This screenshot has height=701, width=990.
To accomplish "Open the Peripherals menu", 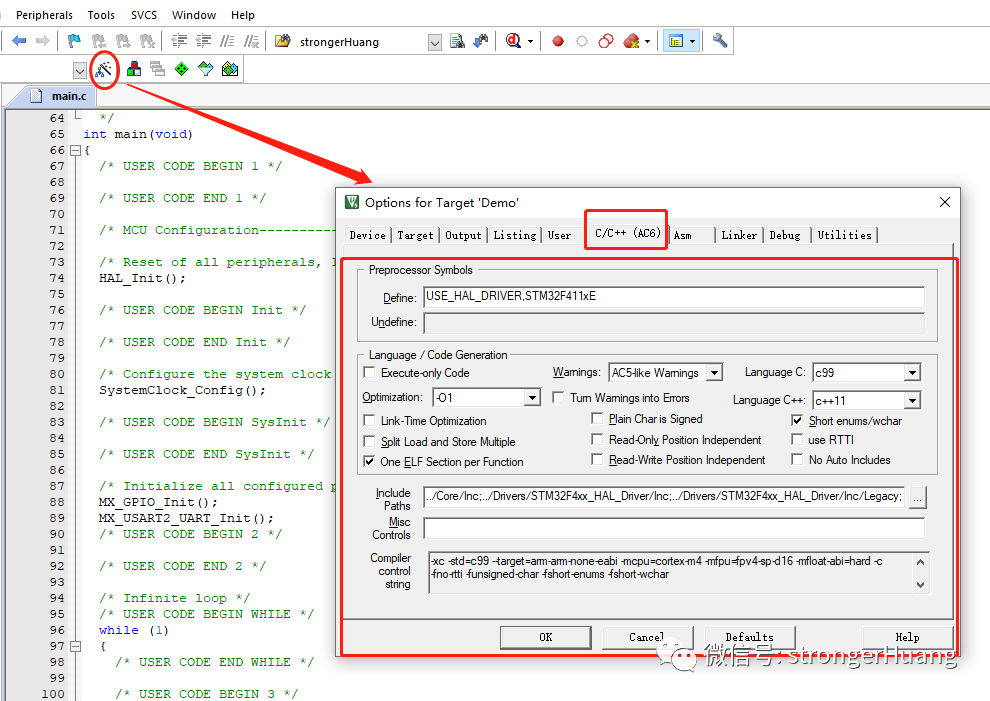I will click(x=44, y=15).
